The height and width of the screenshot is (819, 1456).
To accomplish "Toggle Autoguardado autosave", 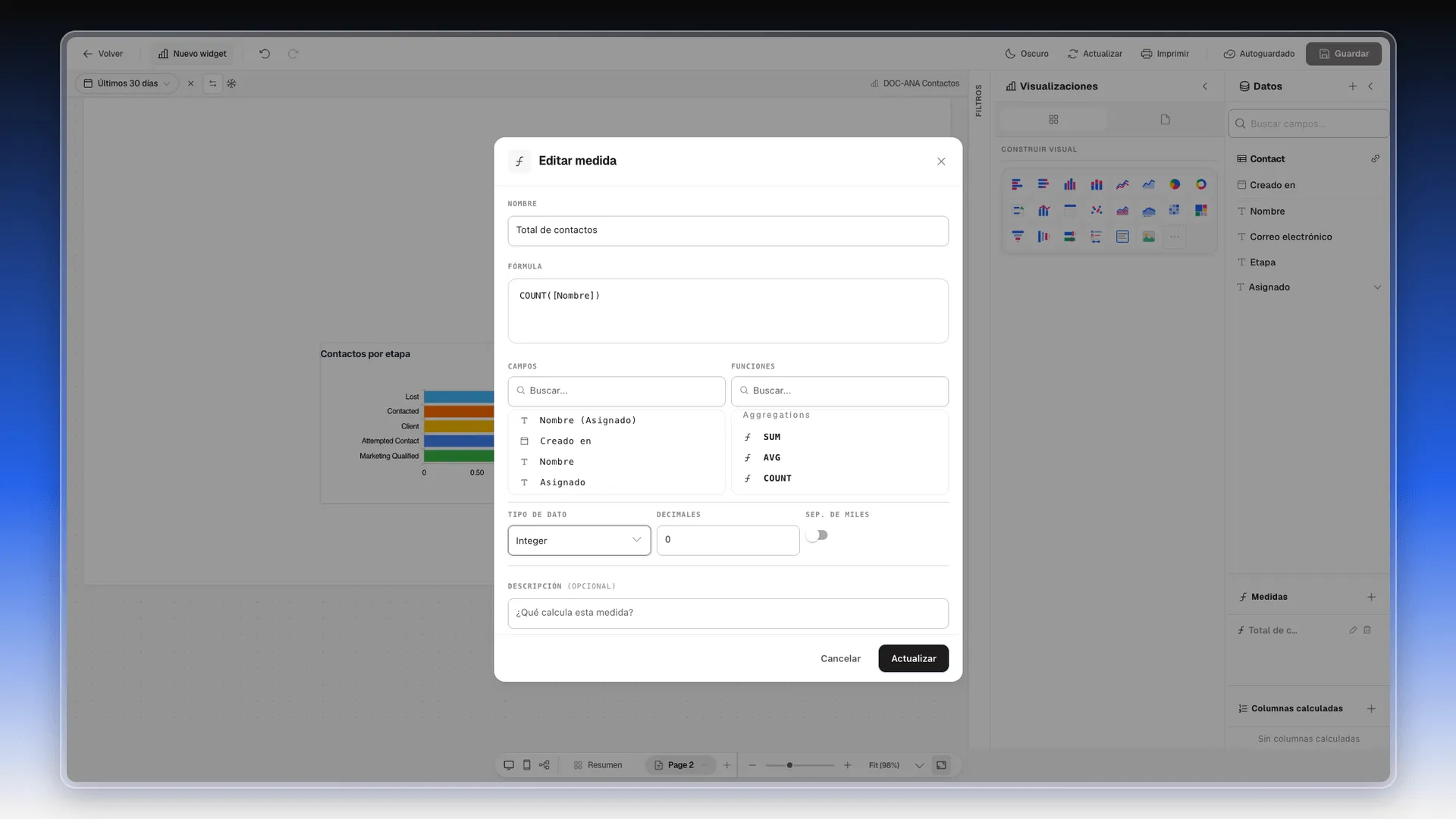I will tap(1259, 54).
